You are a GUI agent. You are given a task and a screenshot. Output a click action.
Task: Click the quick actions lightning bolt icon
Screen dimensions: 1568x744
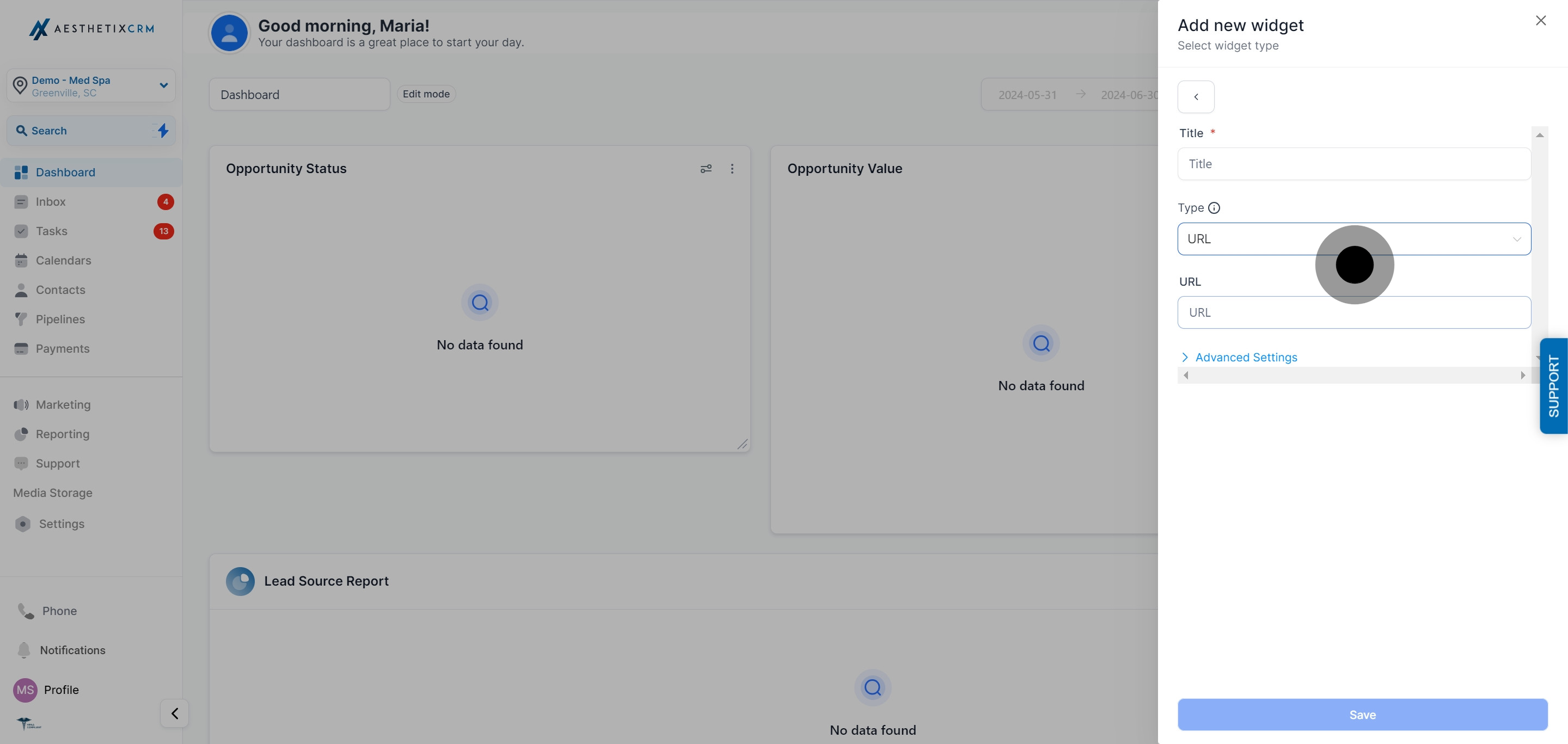pos(163,130)
